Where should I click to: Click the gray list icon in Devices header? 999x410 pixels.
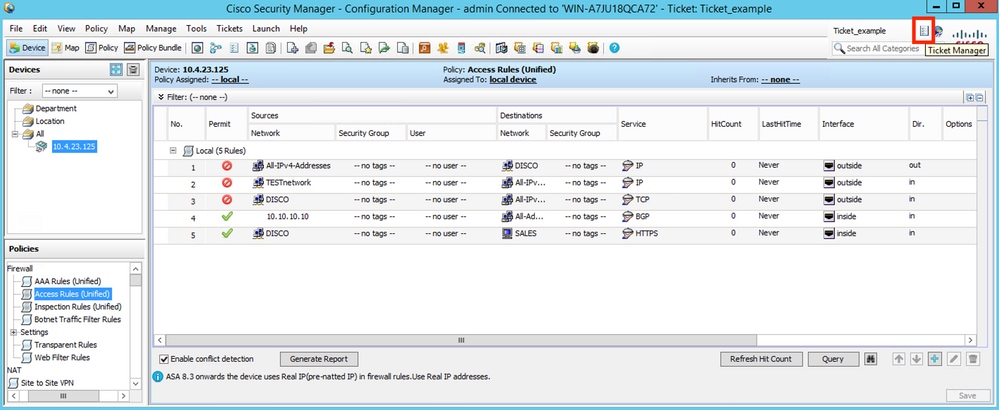click(x=133, y=69)
